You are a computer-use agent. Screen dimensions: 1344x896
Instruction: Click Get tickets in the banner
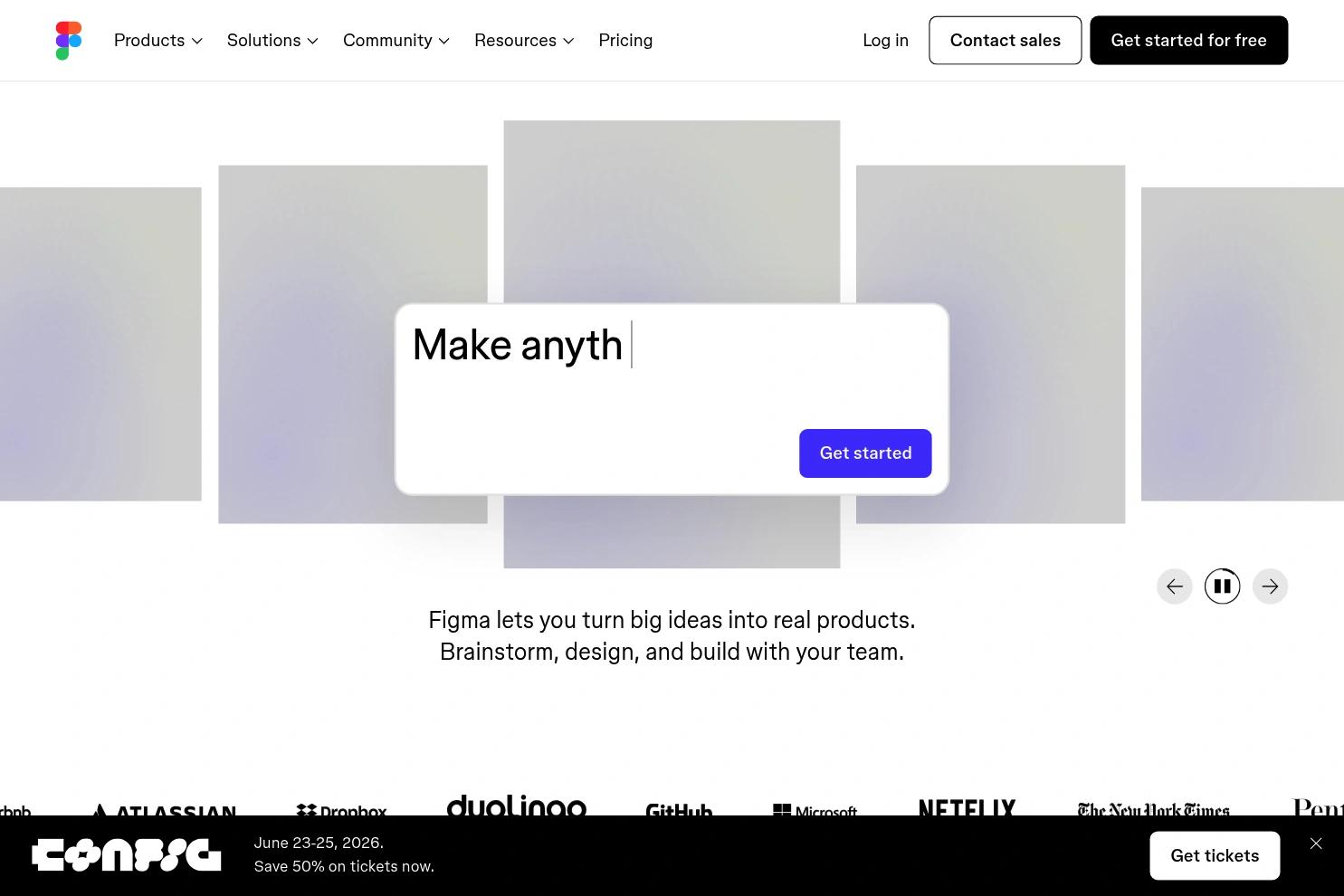point(1215,856)
